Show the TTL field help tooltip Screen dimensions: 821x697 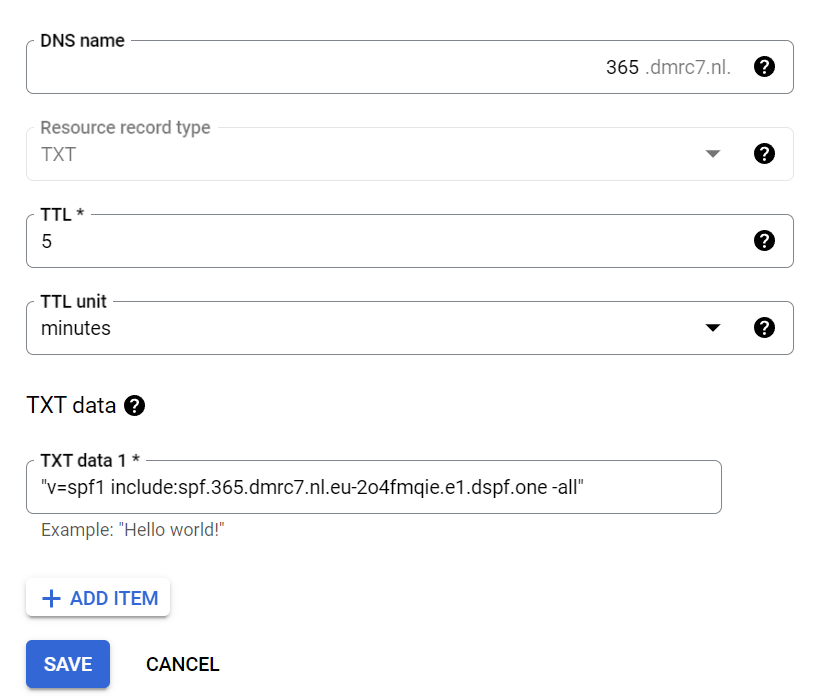(764, 241)
